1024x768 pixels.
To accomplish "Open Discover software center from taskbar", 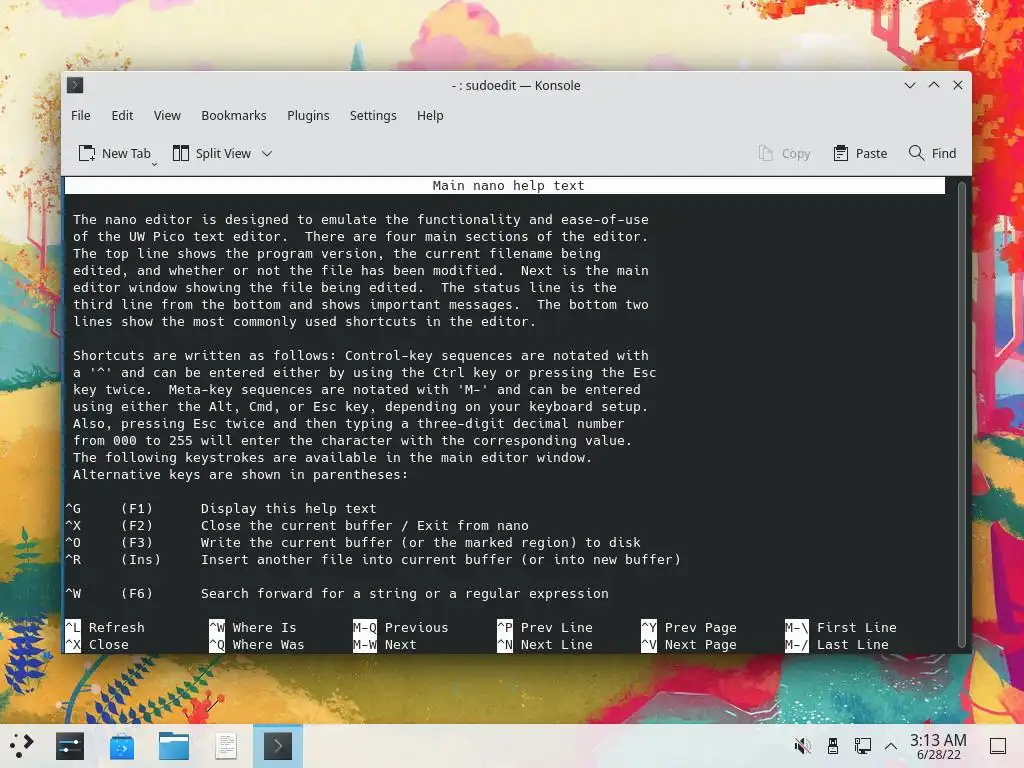I will (121, 746).
